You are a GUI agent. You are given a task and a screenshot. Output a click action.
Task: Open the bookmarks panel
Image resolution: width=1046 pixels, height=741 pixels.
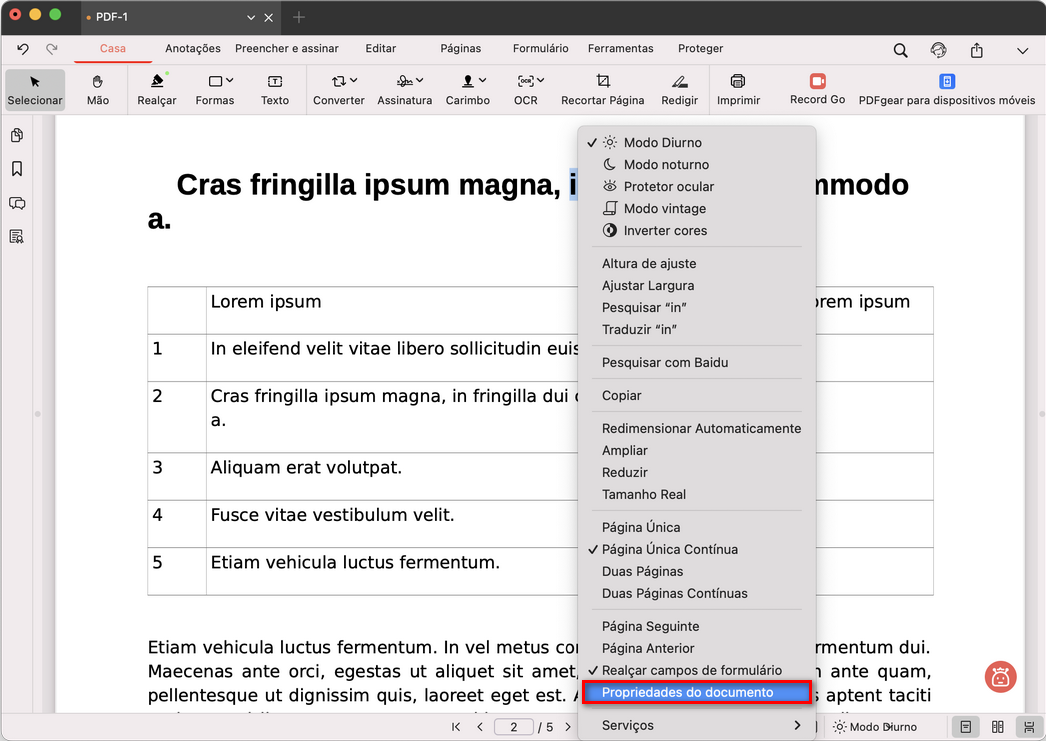[16, 169]
